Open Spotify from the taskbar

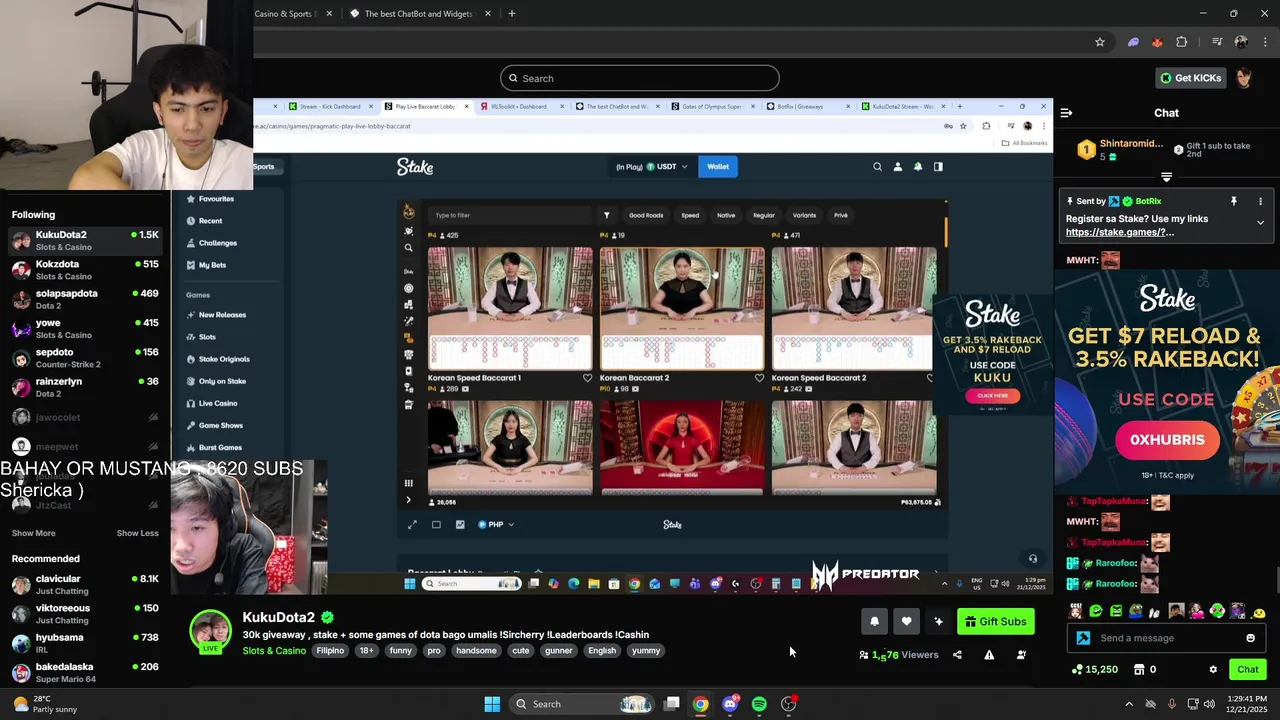pos(759,704)
